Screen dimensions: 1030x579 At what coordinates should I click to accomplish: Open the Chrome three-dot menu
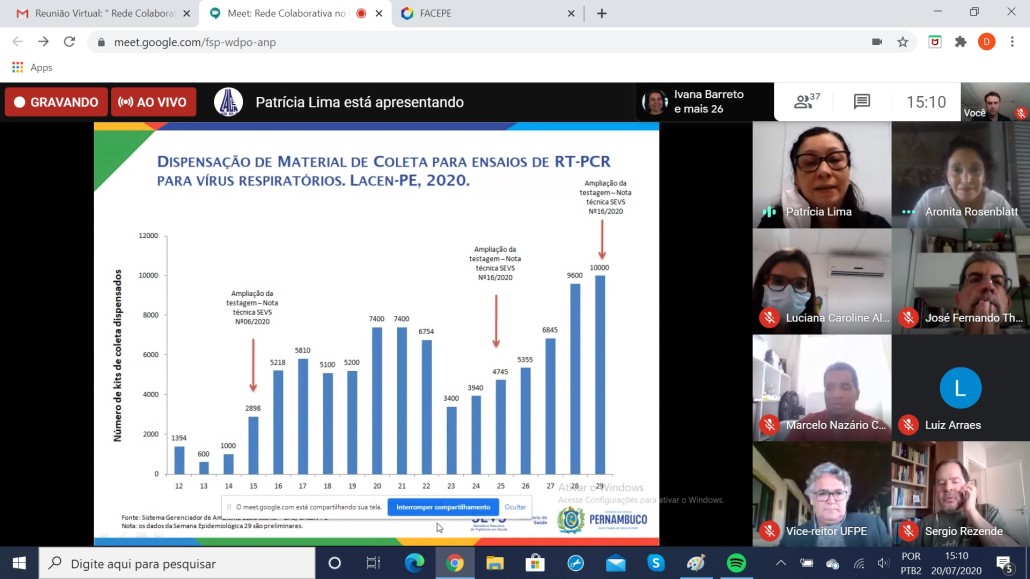[1012, 42]
